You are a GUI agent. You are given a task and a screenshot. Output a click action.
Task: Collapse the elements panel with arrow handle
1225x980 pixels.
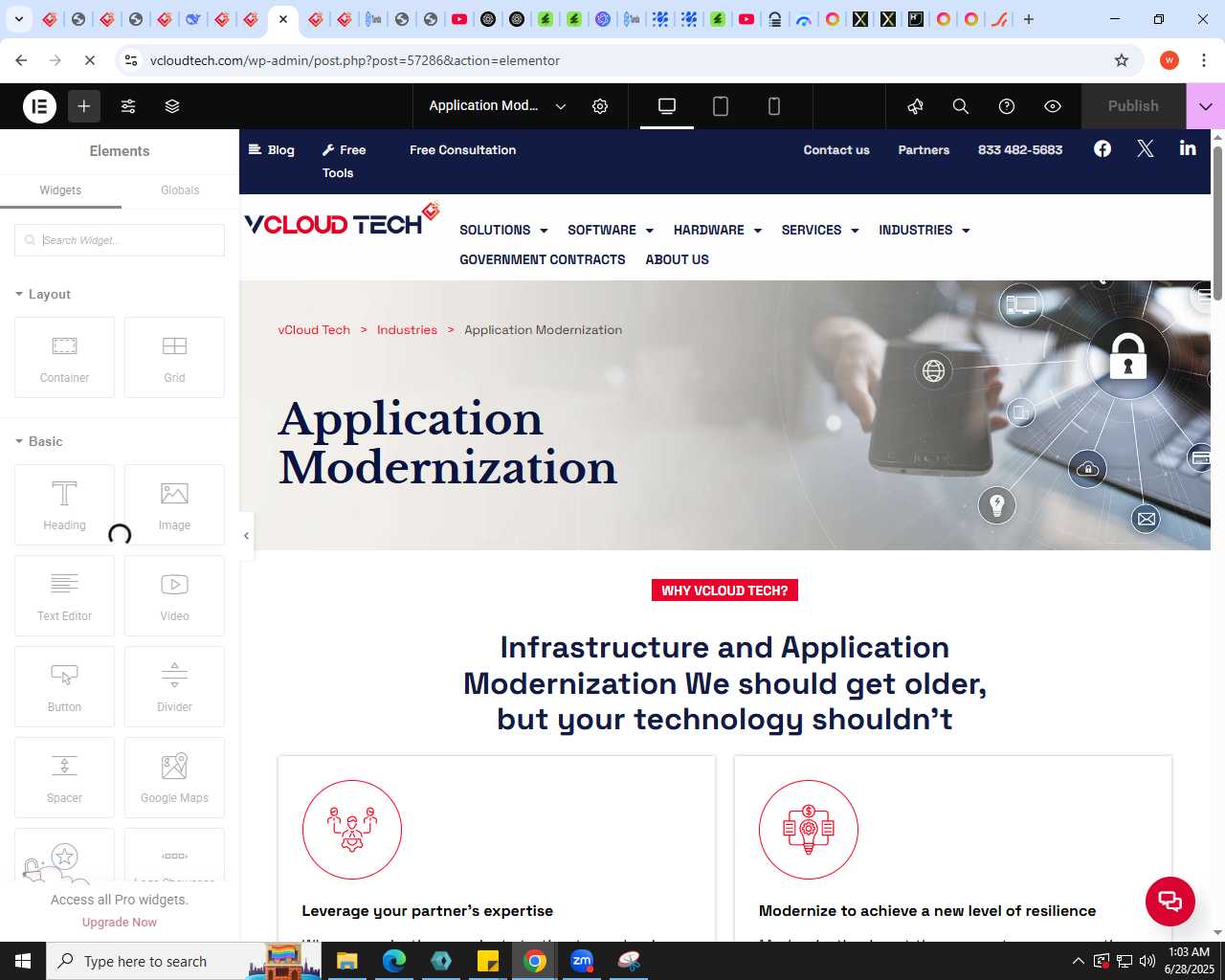pyautogui.click(x=246, y=536)
